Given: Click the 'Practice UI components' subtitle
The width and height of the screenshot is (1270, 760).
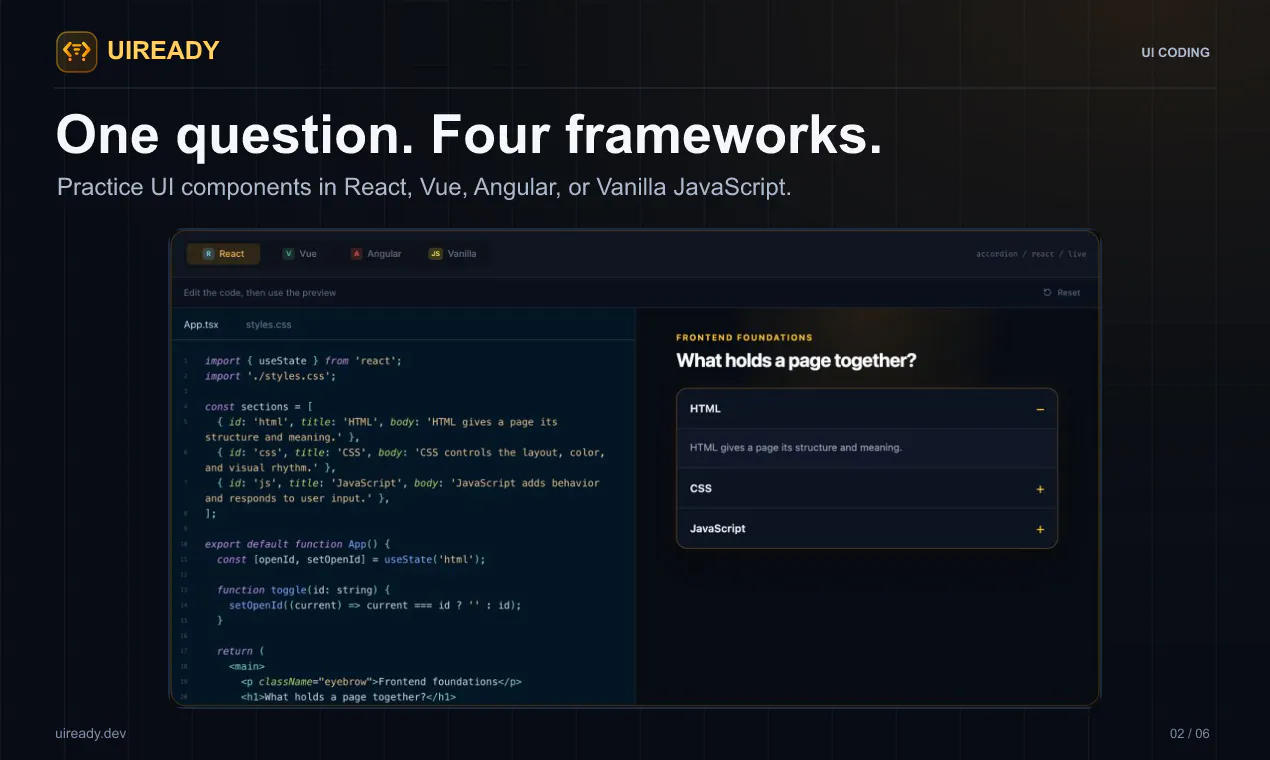Looking at the screenshot, I should click(x=424, y=187).
